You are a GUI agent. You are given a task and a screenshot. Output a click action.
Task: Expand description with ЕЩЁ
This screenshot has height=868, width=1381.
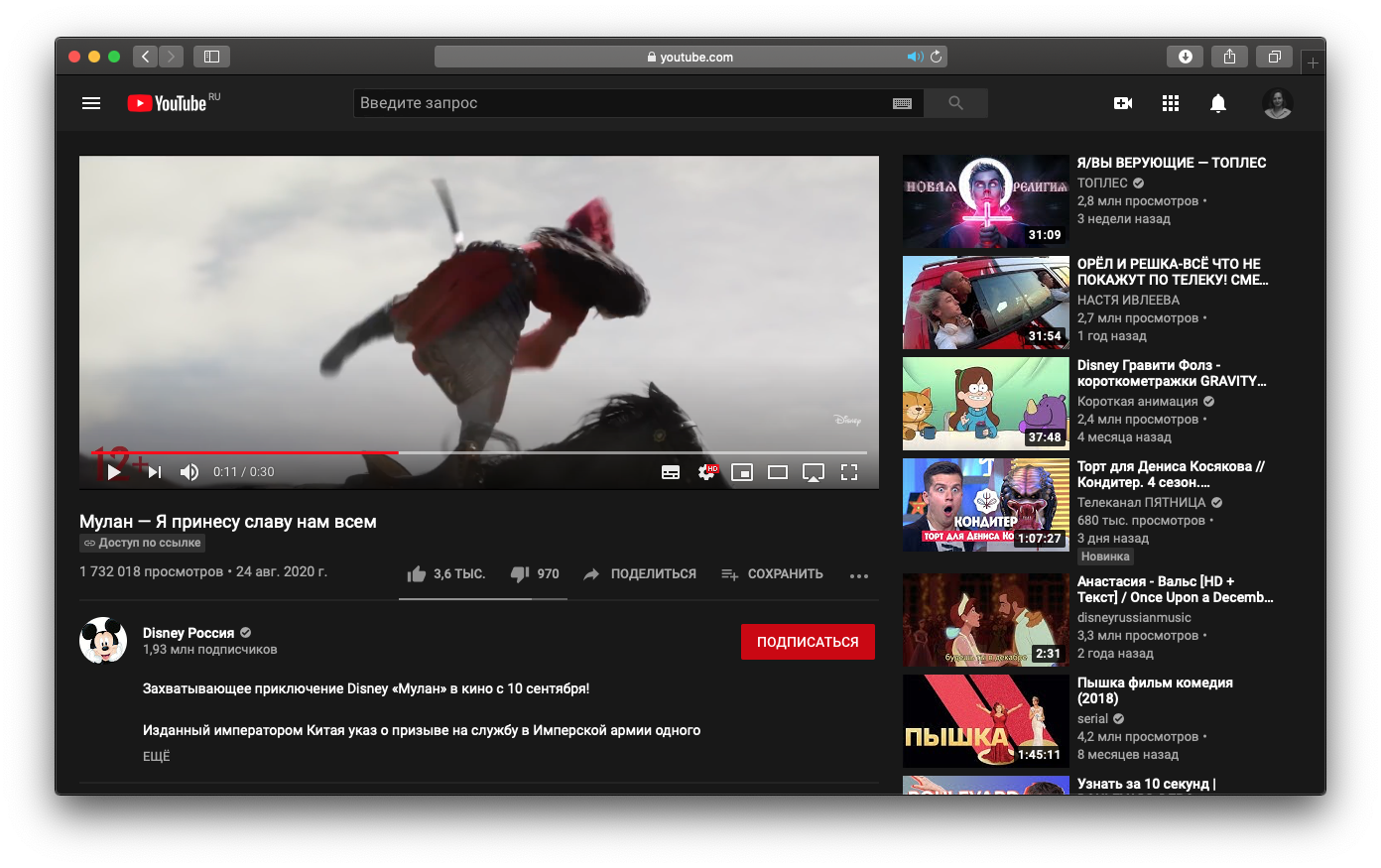pos(157,756)
